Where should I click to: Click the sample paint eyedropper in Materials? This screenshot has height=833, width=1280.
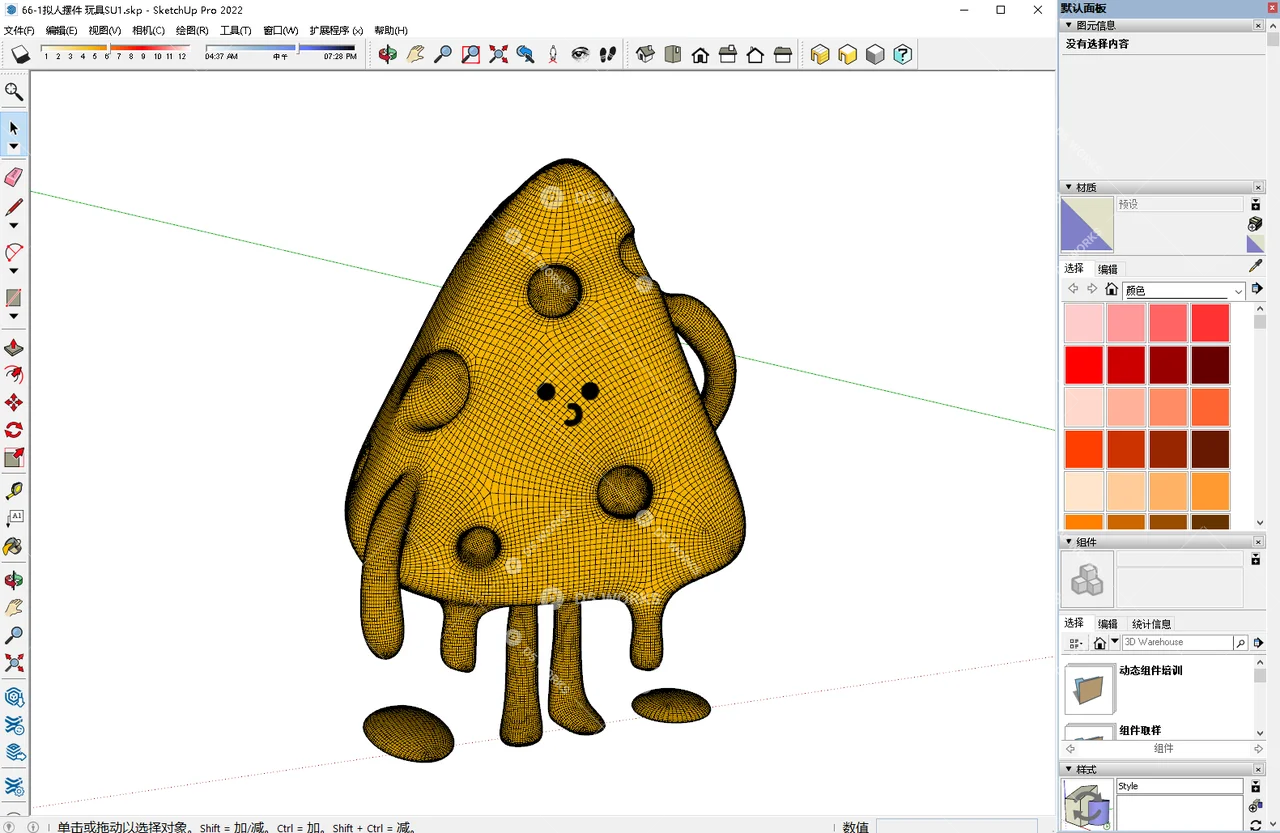(1257, 266)
